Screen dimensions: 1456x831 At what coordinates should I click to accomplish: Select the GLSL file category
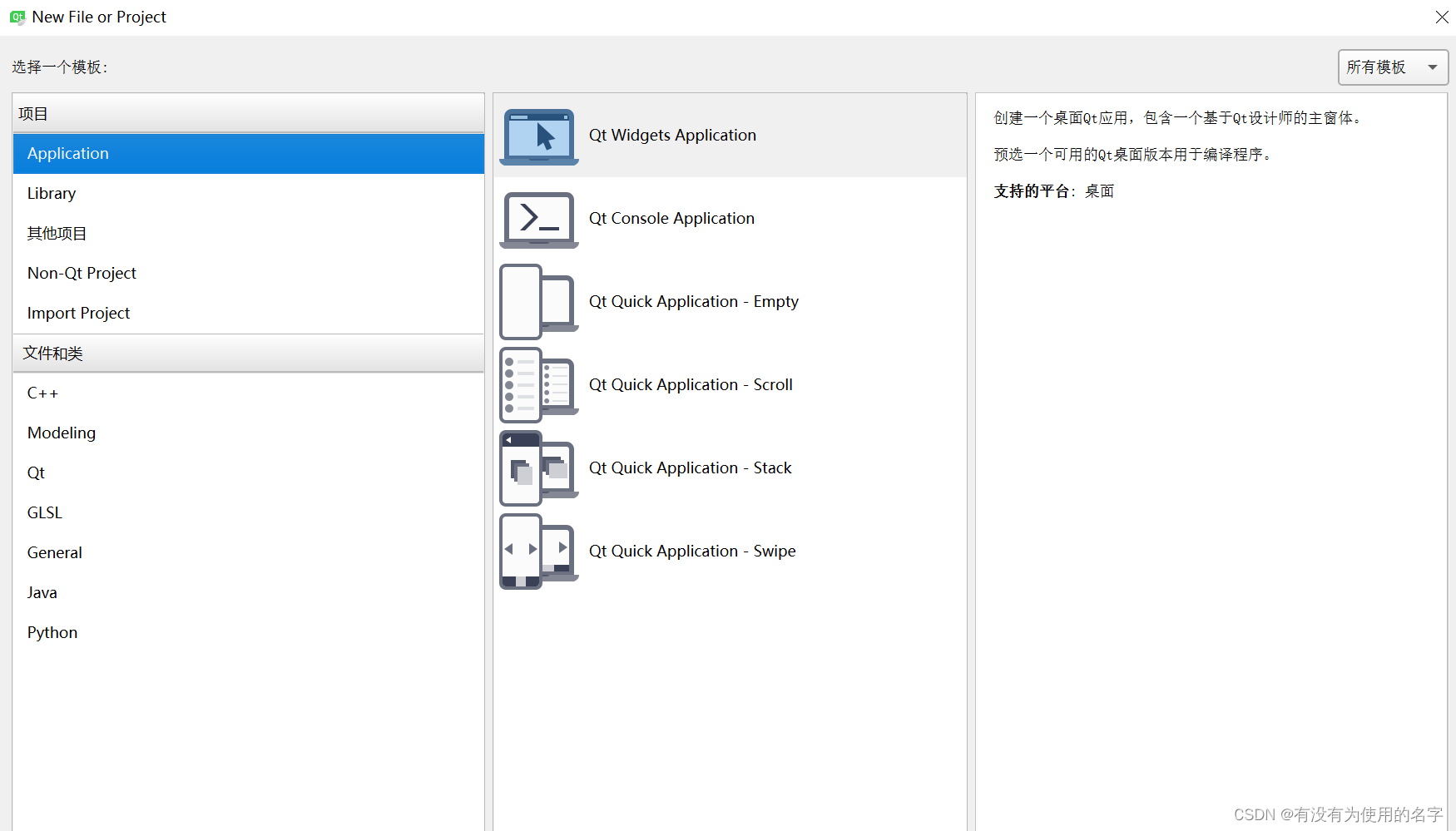click(x=249, y=513)
